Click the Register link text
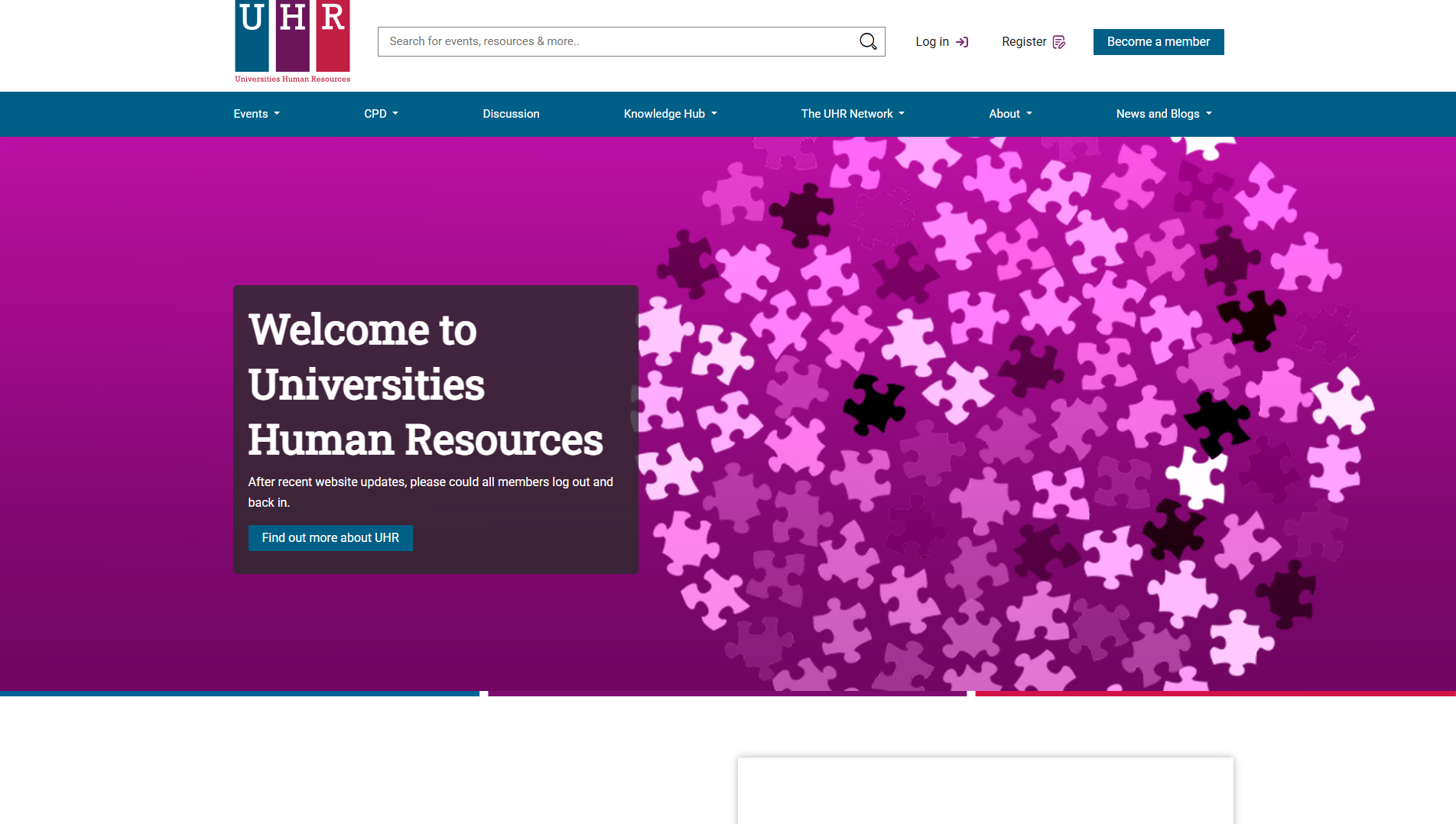1456x824 pixels. (1023, 42)
